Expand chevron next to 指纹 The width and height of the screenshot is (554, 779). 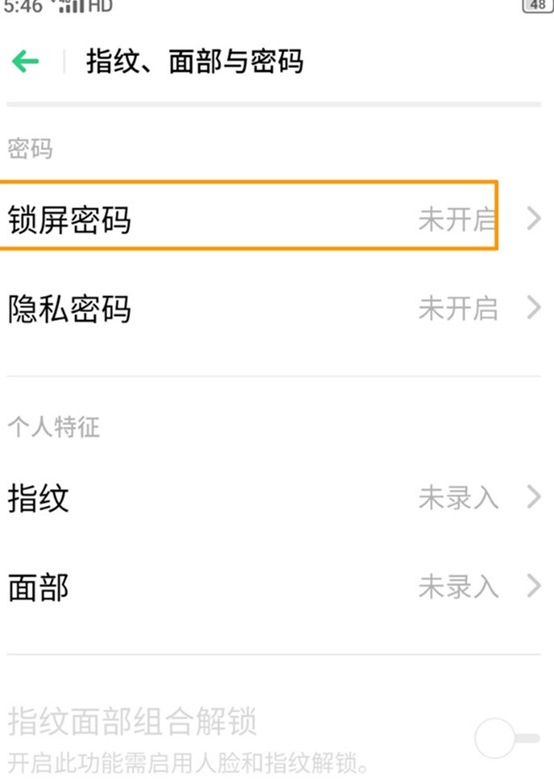(534, 497)
